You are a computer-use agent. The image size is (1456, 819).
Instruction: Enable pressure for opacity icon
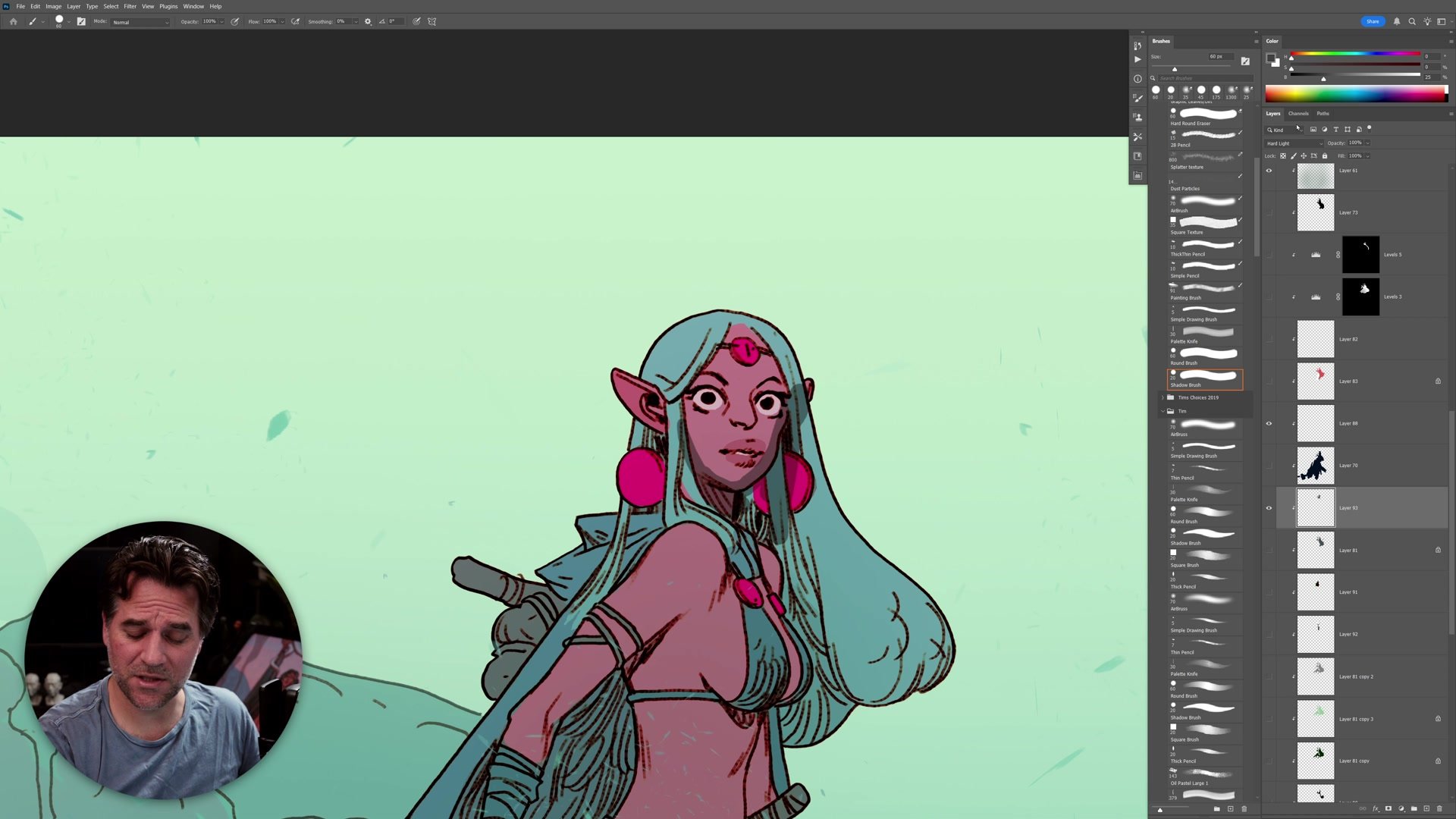(x=235, y=22)
